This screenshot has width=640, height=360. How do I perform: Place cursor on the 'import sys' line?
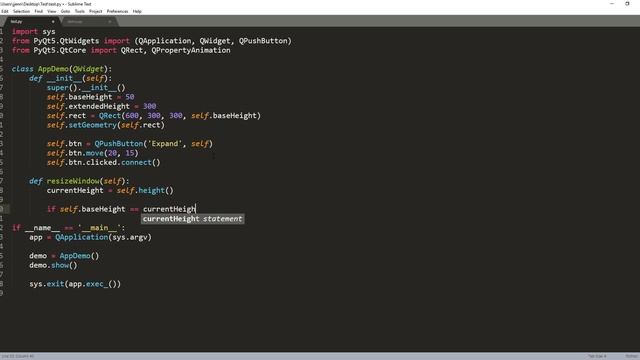pos(33,31)
